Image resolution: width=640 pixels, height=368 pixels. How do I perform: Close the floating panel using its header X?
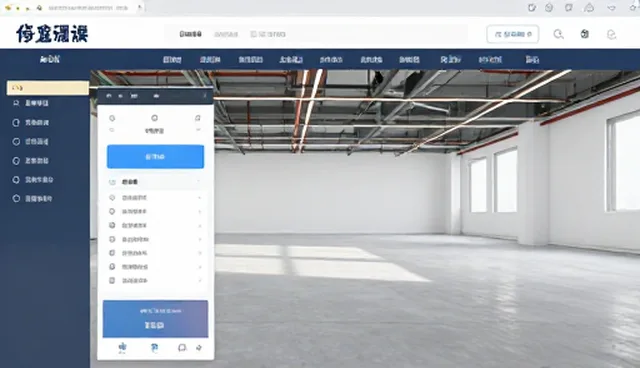(204, 96)
